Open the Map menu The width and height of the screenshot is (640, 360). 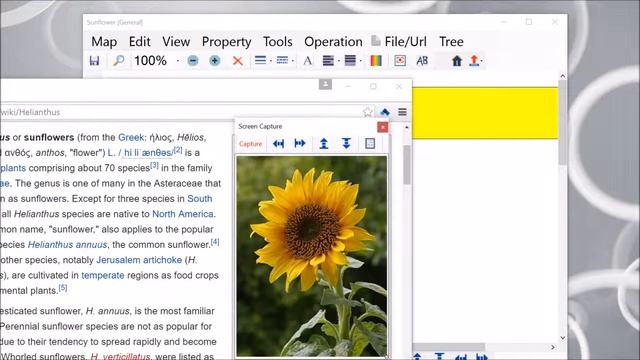(104, 42)
